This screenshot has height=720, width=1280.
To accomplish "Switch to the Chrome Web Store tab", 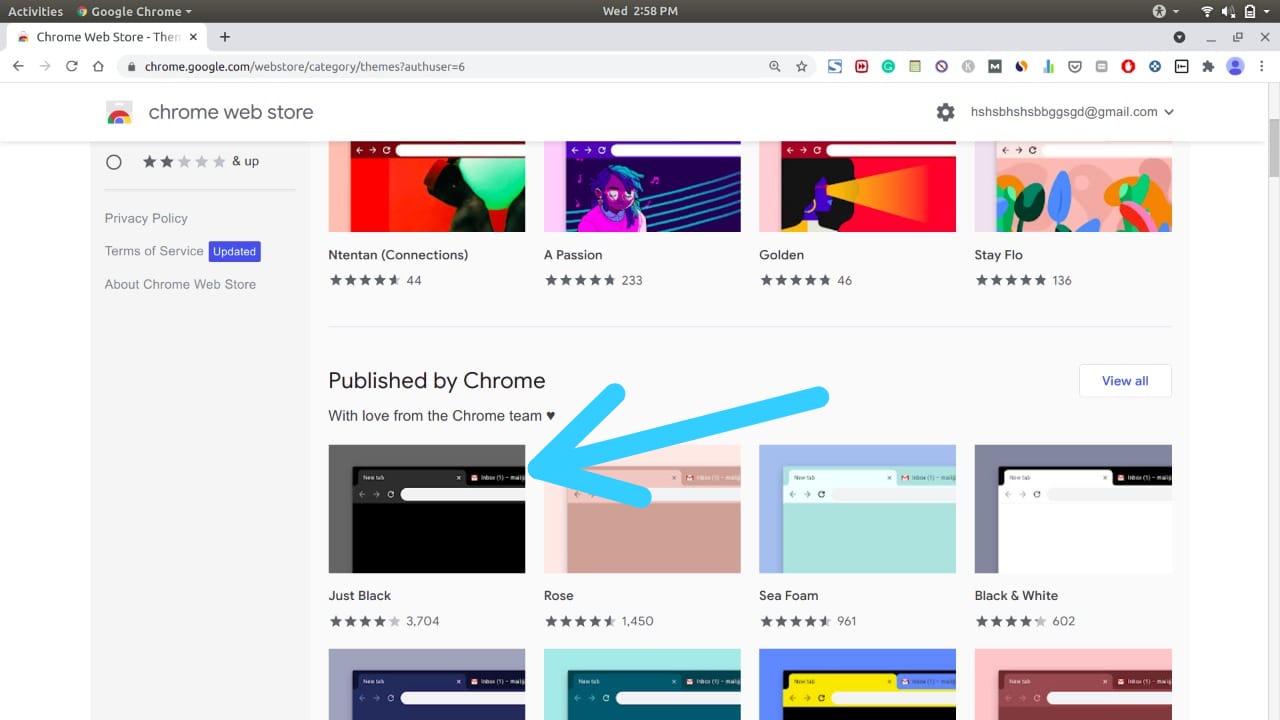I will 108,37.
